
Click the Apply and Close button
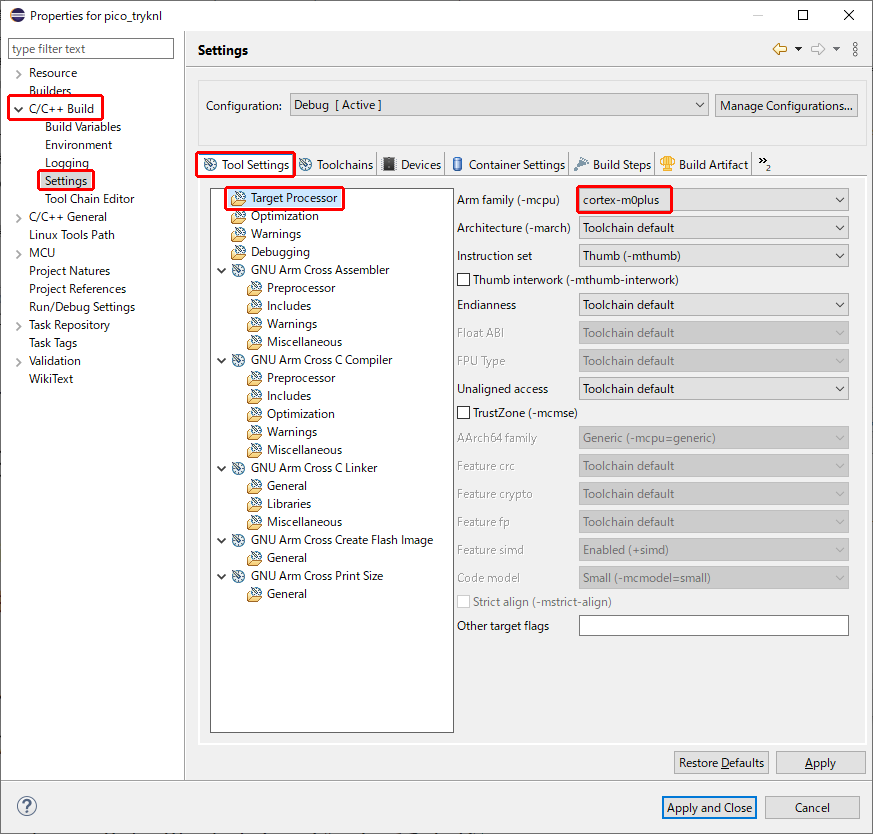(710, 807)
